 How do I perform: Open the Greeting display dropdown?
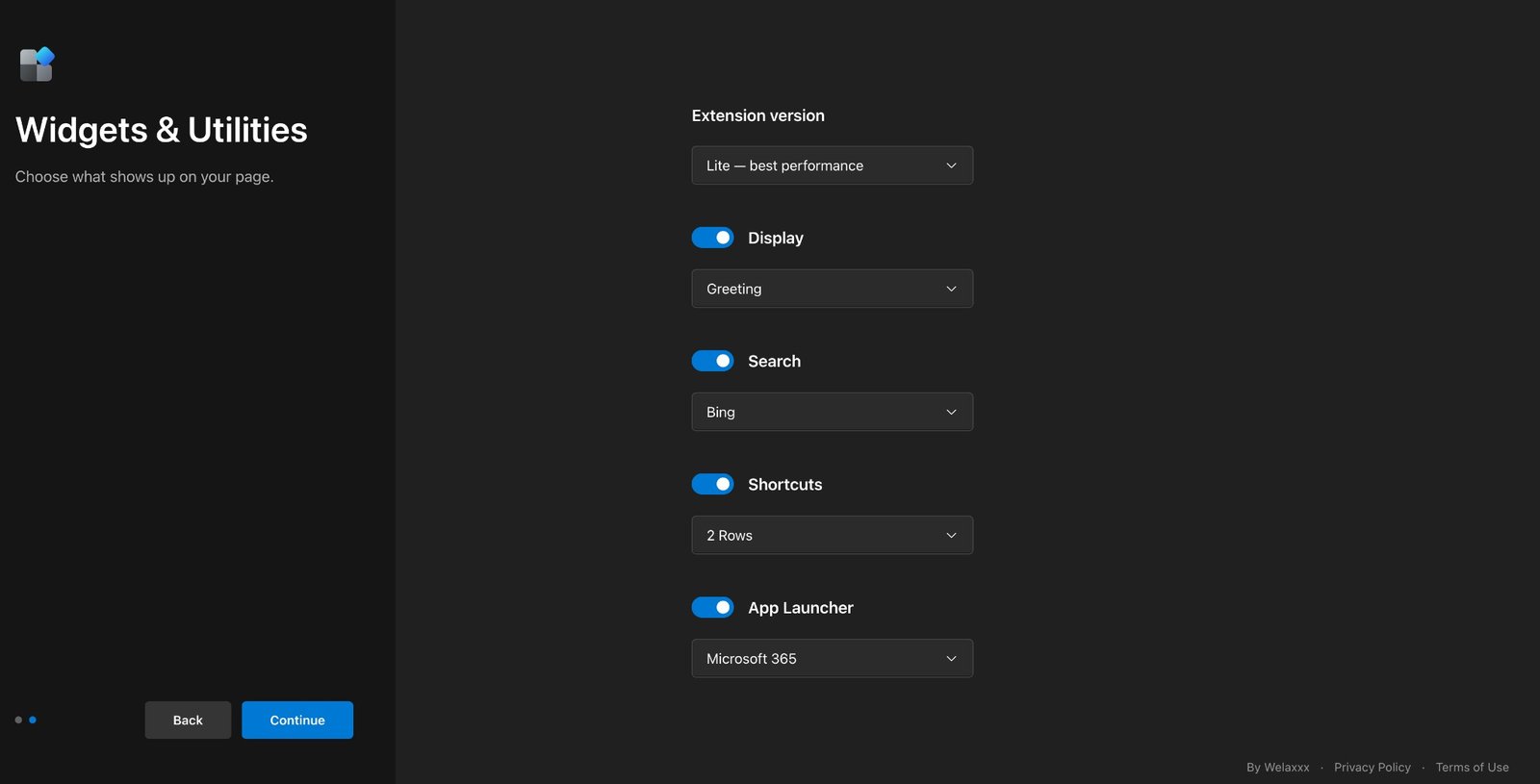click(832, 289)
